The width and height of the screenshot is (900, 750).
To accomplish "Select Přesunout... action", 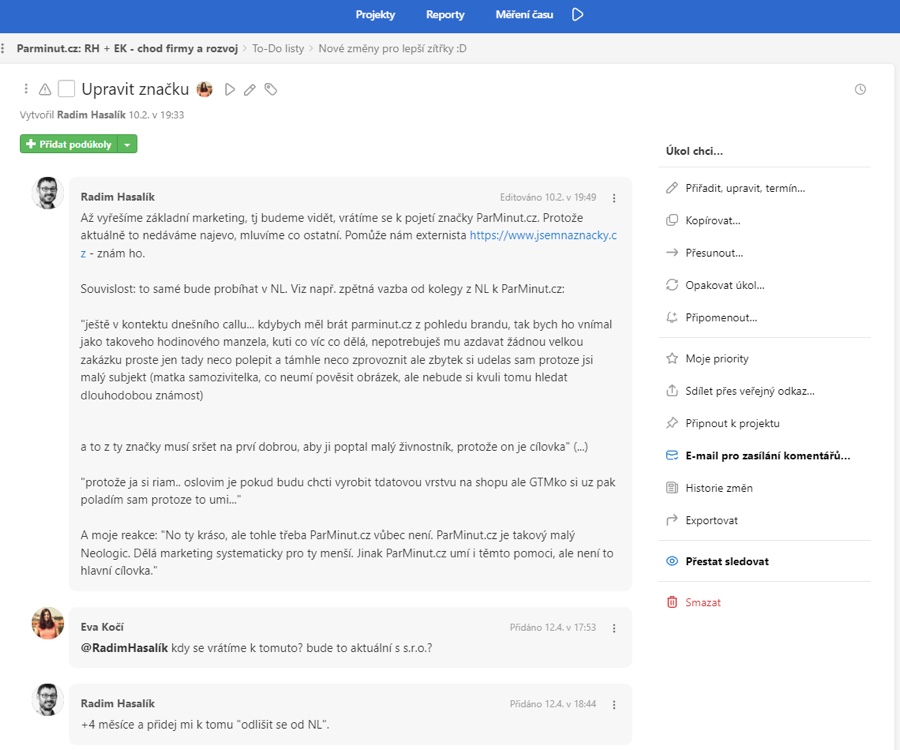I will point(714,253).
